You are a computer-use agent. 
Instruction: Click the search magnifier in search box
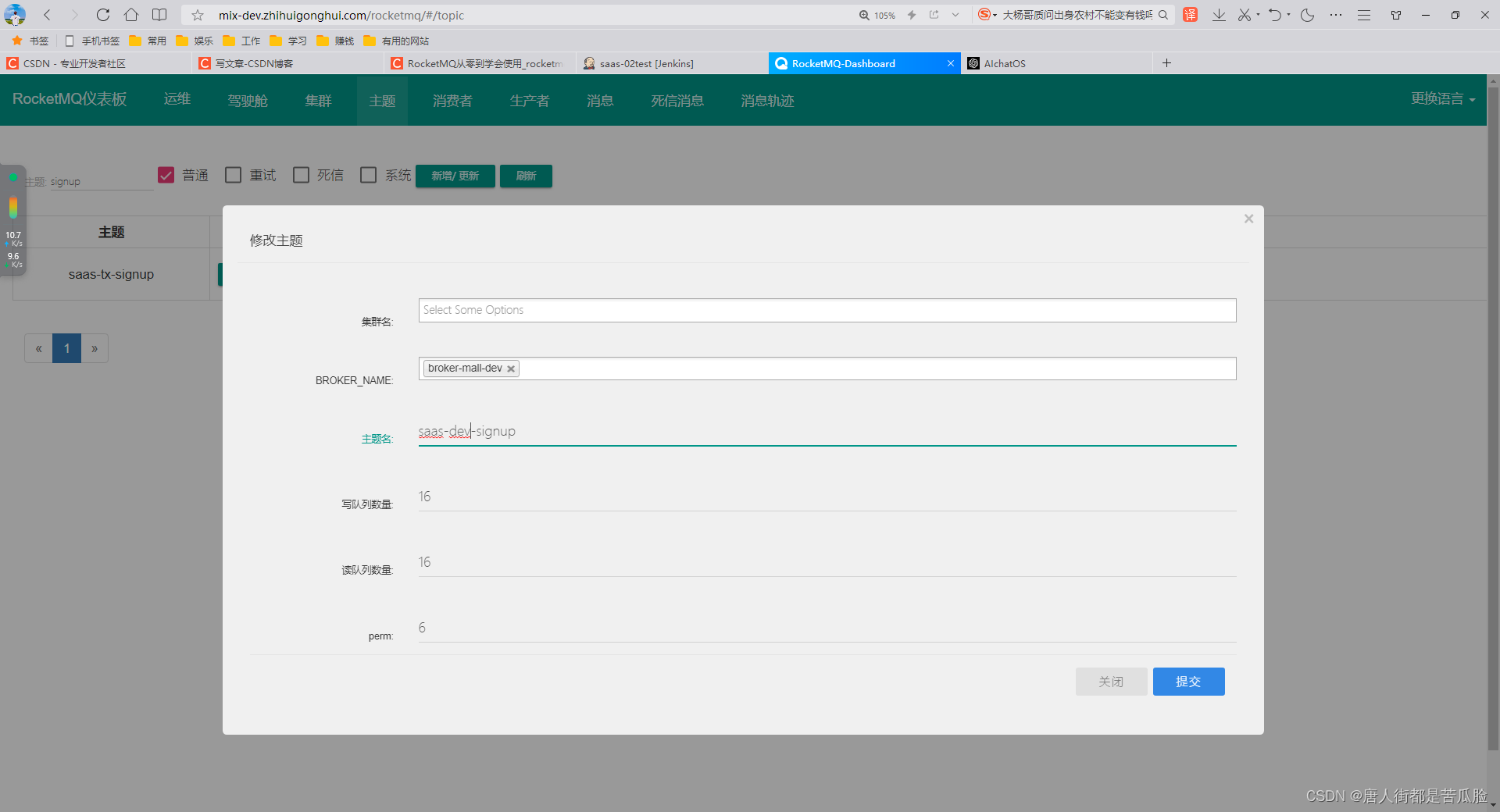click(1163, 15)
